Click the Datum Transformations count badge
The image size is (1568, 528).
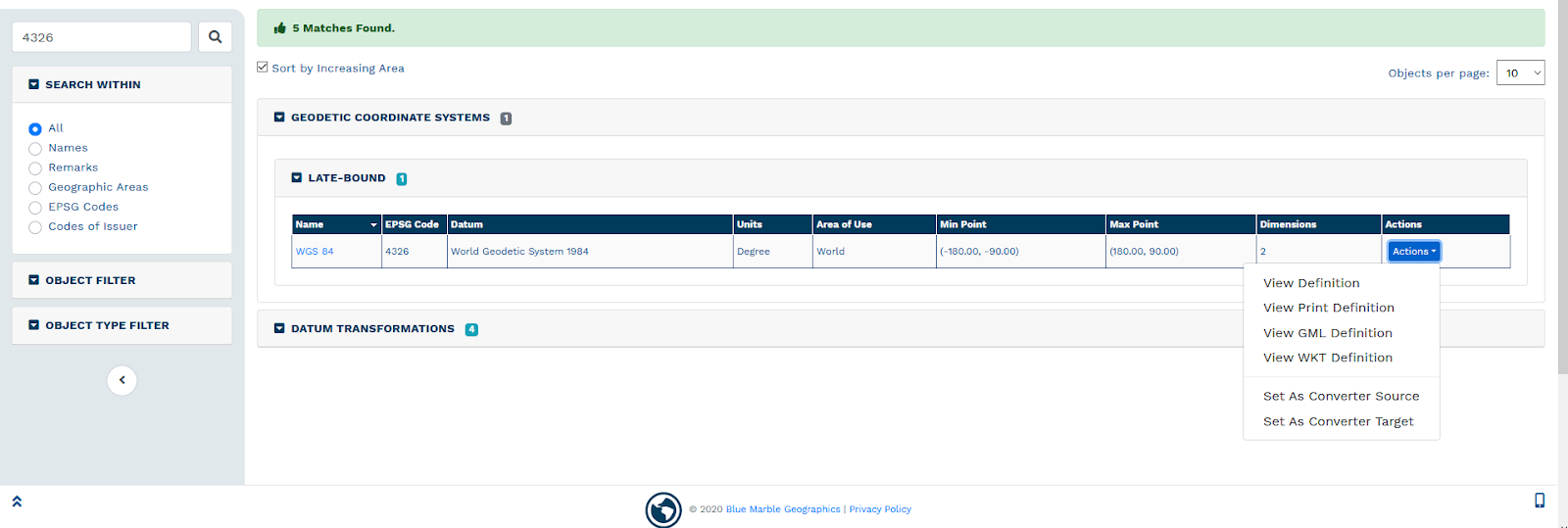471,329
